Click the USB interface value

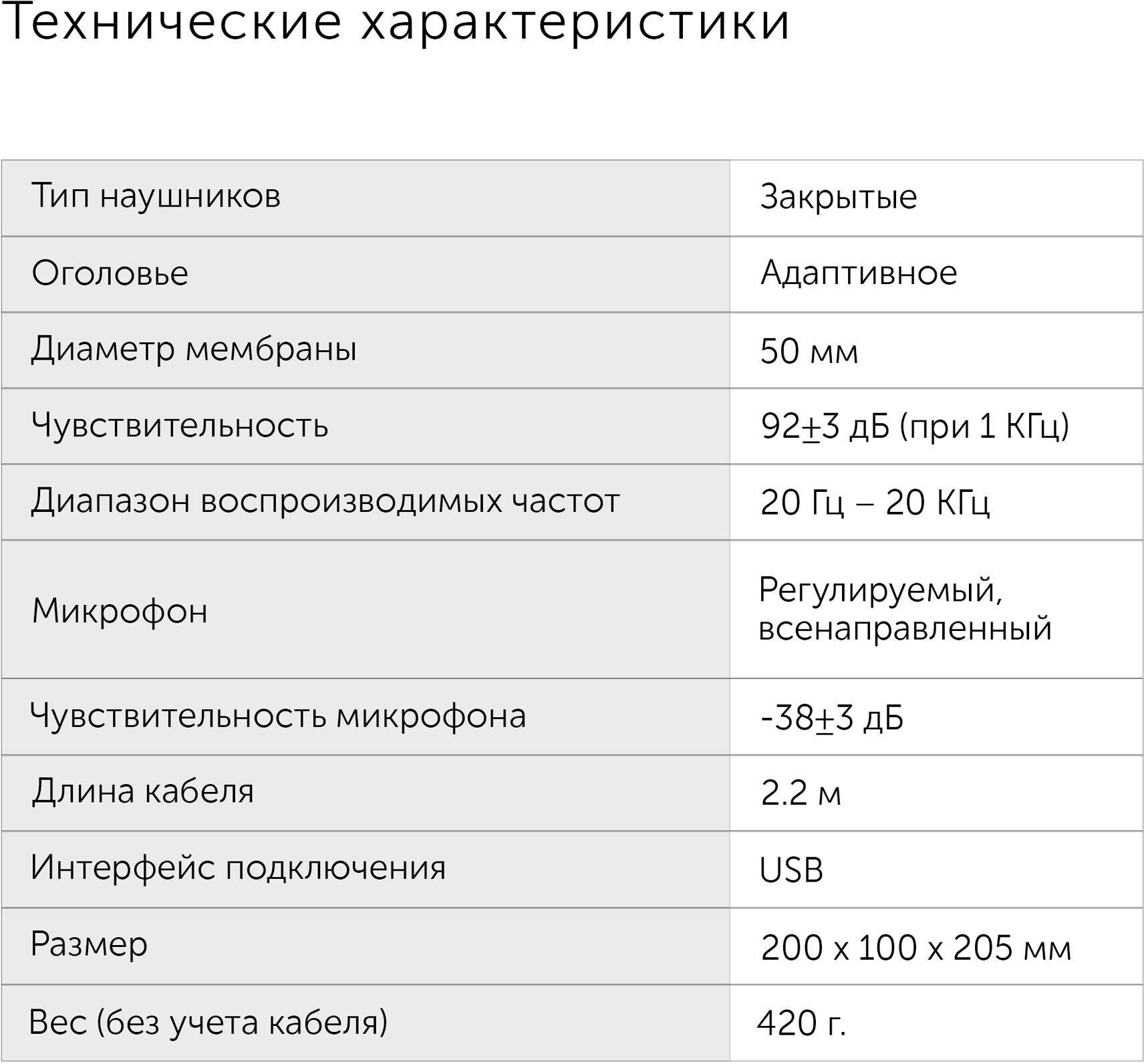pos(791,870)
